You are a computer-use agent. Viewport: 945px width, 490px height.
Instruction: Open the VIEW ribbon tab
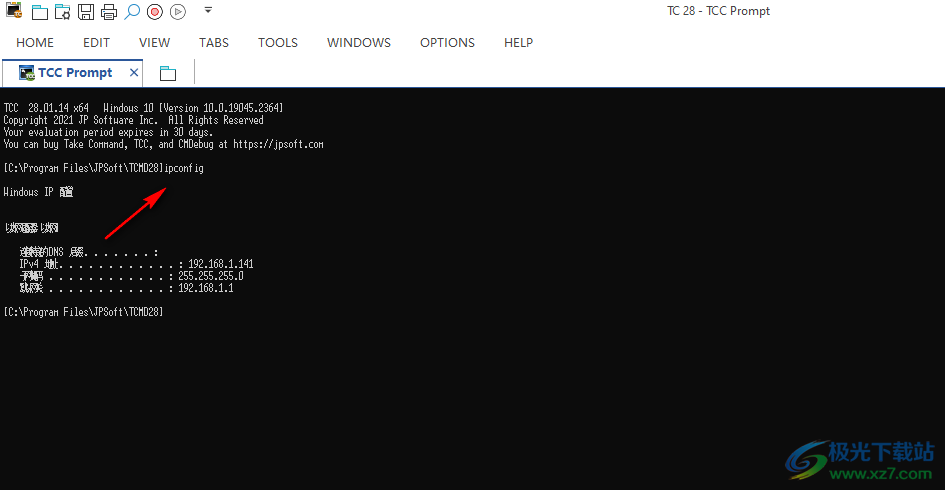click(154, 43)
